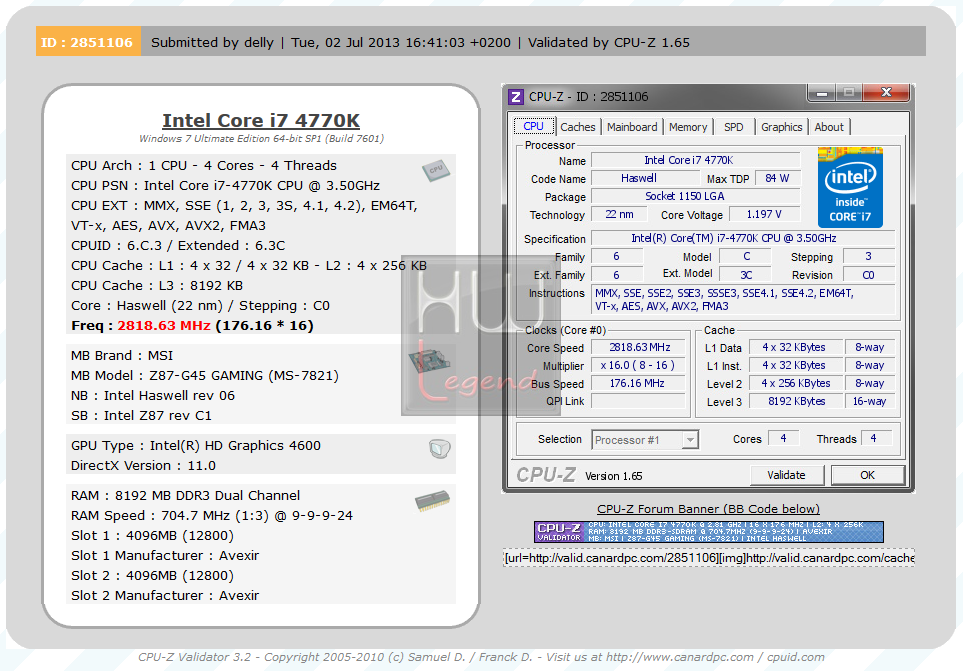Click the Ext. Model value 3C
The width and height of the screenshot is (963, 671).
pos(746,275)
